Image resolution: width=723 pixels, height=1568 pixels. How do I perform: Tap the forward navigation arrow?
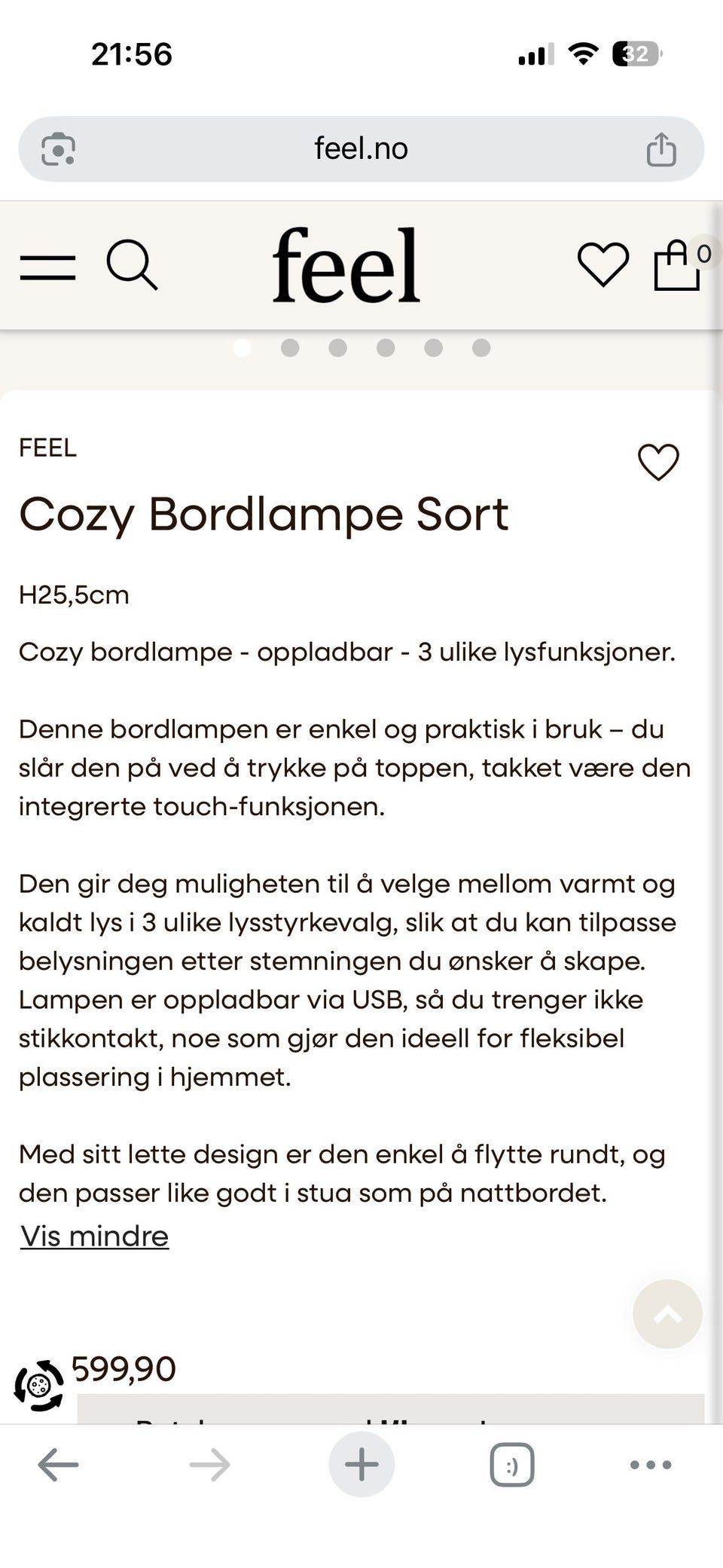click(x=209, y=1464)
